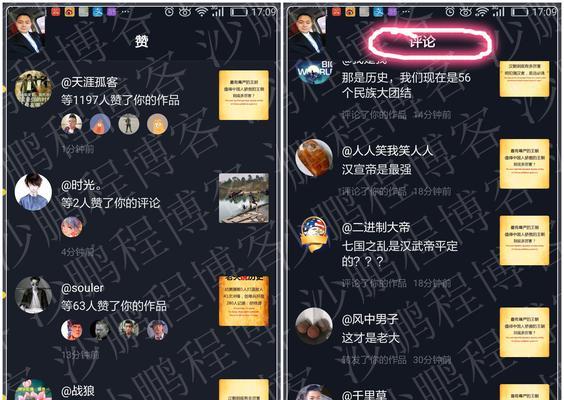Tap avatar of 风中男子 in comments
The image size is (564, 400).
point(314,326)
